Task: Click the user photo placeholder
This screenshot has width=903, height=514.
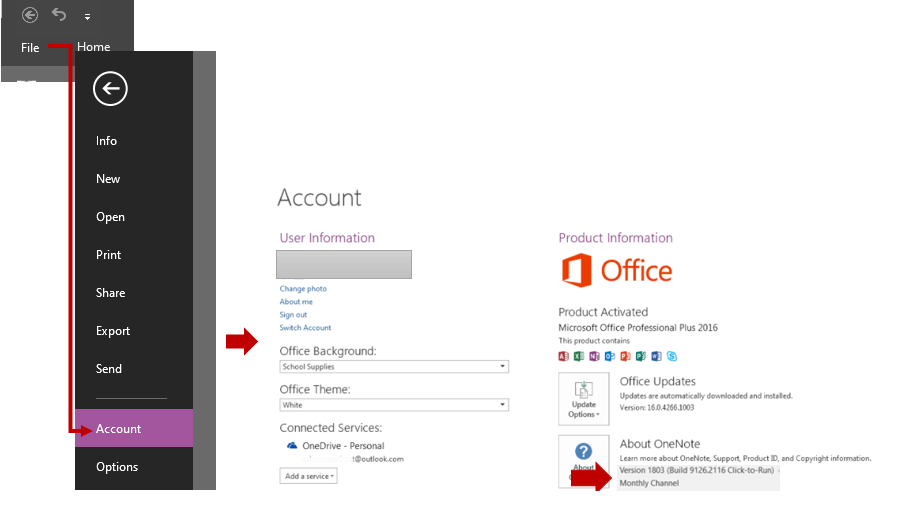Action: click(x=344, y=264)
